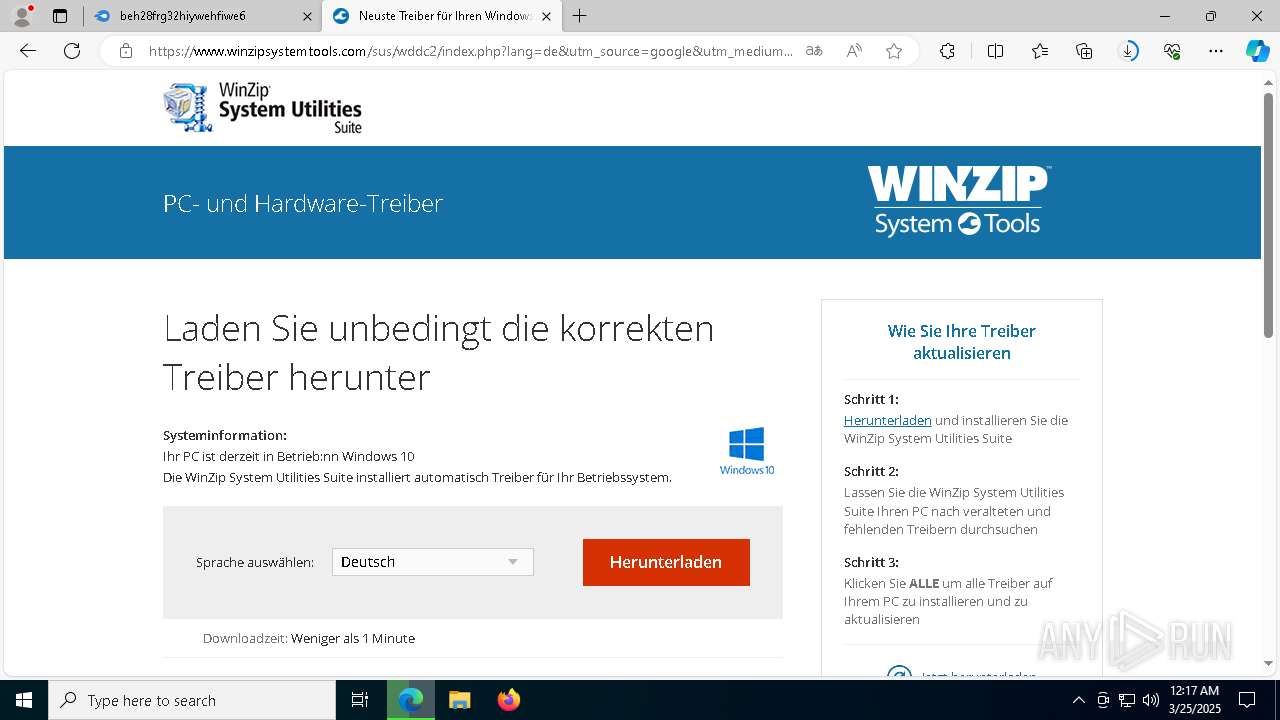Viewport: 1280px width, 720px height.
Task: Open Settings and more ellipsis menu
Action: (1216, 51)
